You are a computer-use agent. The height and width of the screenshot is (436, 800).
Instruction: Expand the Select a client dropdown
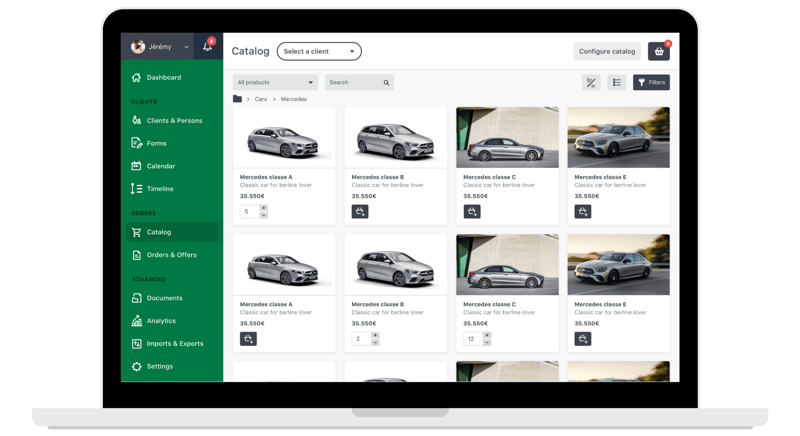[319, 51]
